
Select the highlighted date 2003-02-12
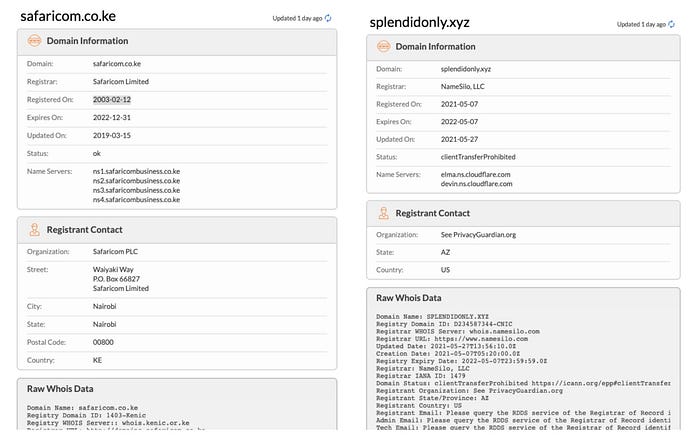[112, 100]
